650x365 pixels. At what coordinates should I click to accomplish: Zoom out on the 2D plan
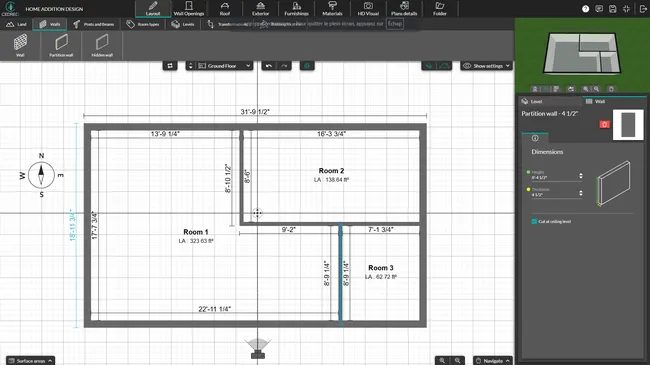457,360
